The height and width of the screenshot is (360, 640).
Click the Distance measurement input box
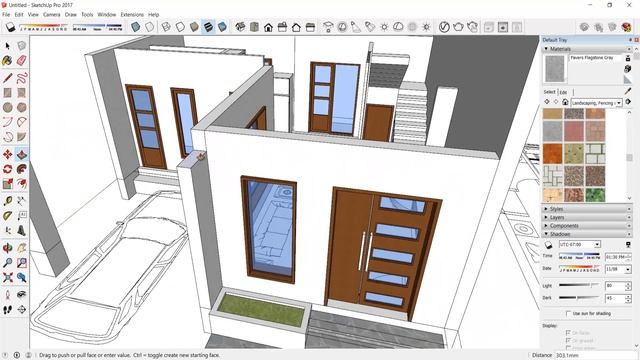596,355
